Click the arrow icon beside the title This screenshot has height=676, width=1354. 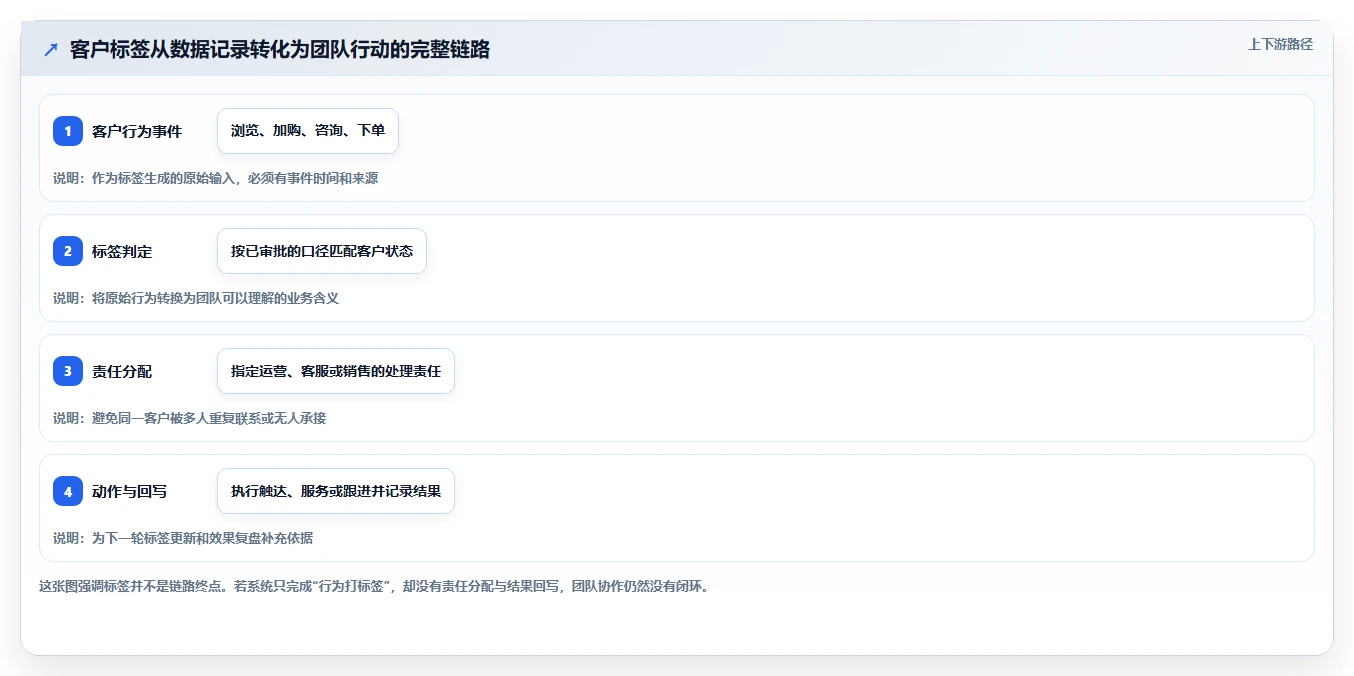pos(50,49)
